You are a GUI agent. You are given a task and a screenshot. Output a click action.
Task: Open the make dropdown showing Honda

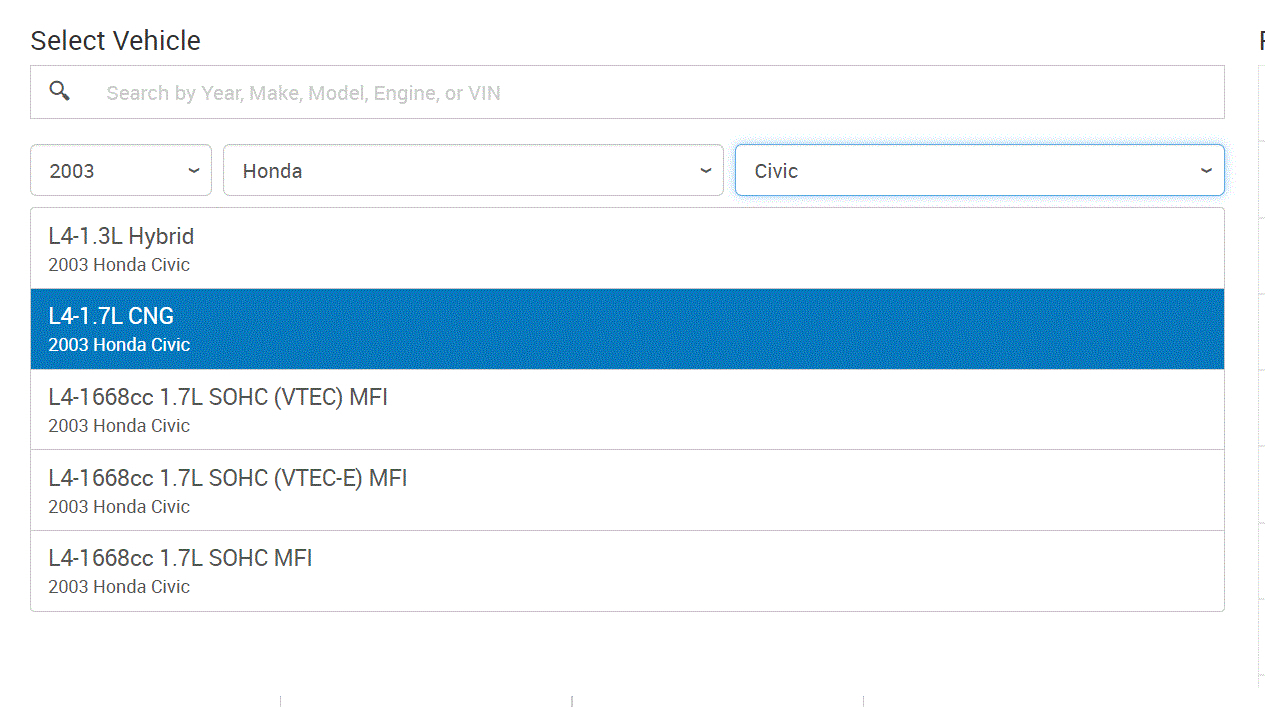(473, 170)
